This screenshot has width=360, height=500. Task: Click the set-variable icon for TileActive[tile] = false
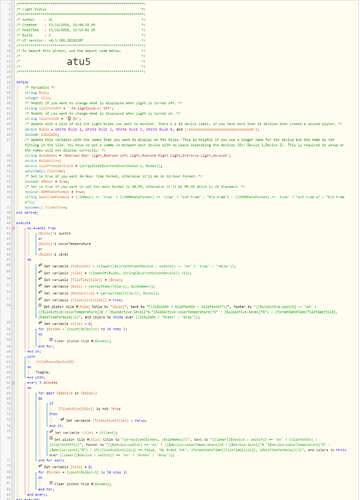tap(62, 420)
